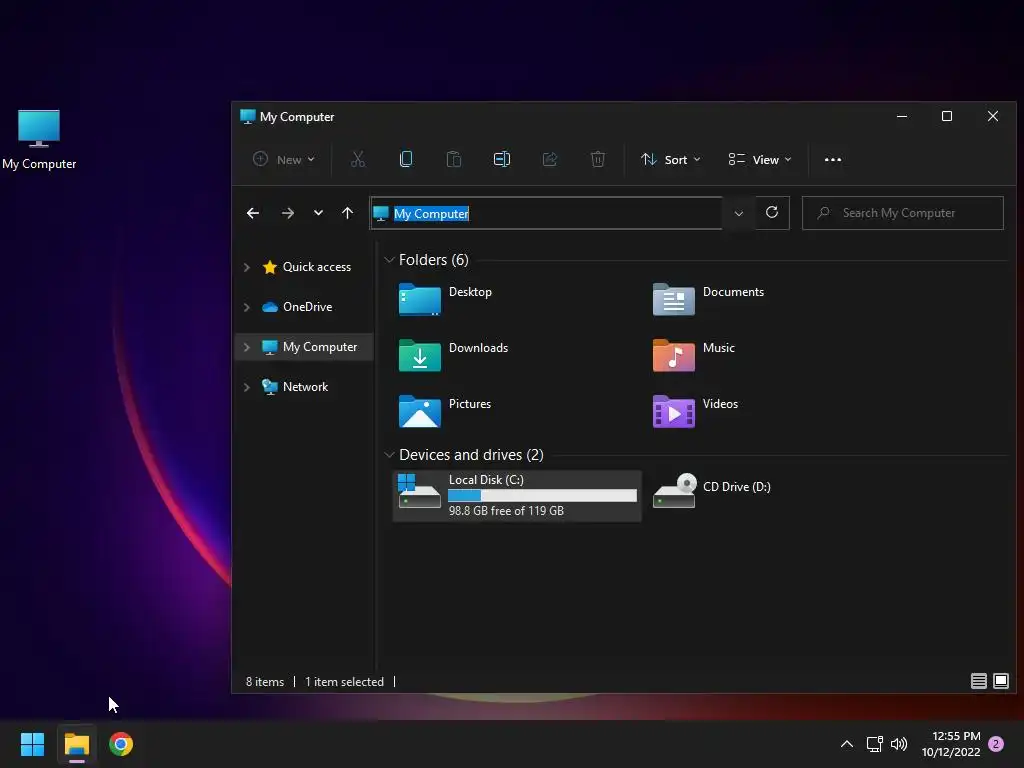Image resolution: width=1024 pixels, height=768 pixels.
Task: Go back with the left arrow
Action: pyautogui.click(x=253, y=213)
